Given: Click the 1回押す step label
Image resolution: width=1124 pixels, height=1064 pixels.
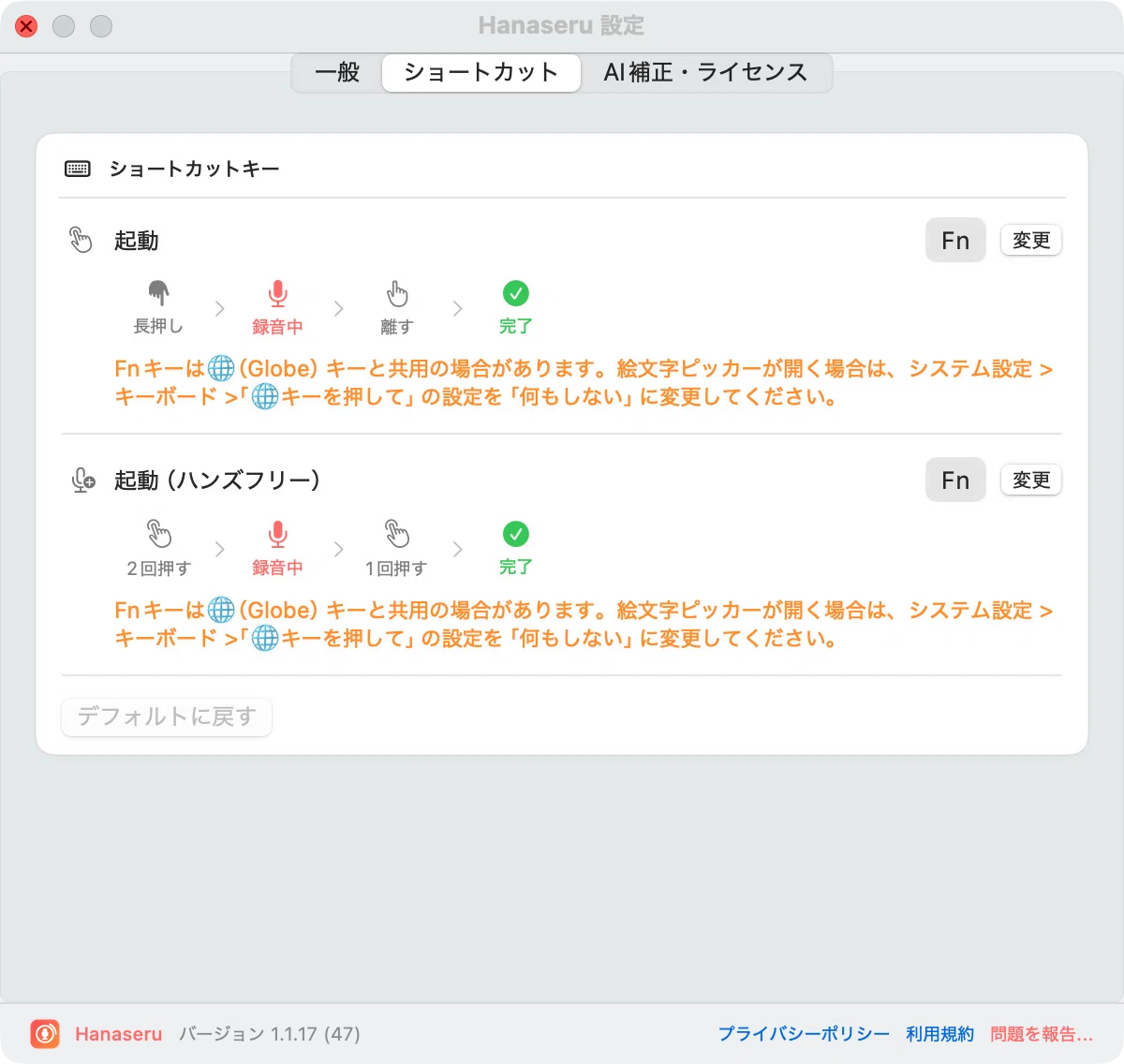Looking at the screenshot, I should point(396,568).
